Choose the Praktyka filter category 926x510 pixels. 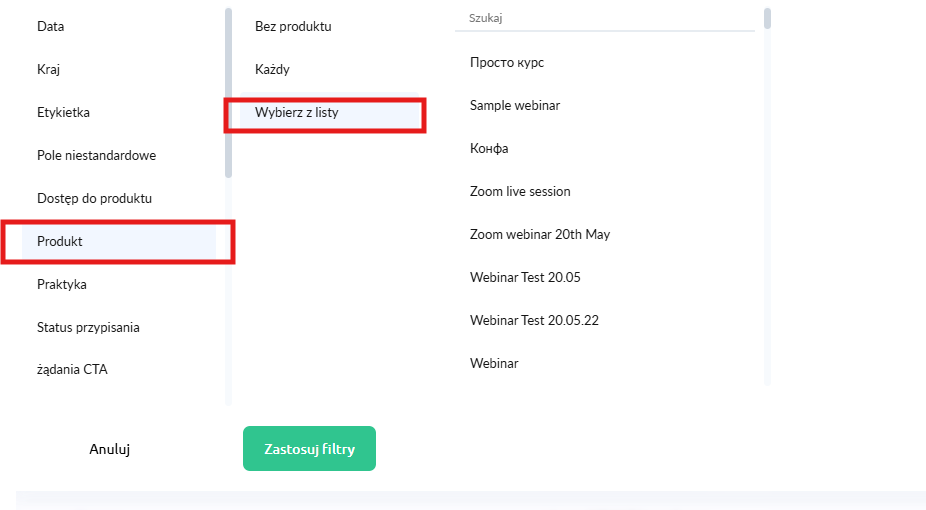(x=62, y=285)
